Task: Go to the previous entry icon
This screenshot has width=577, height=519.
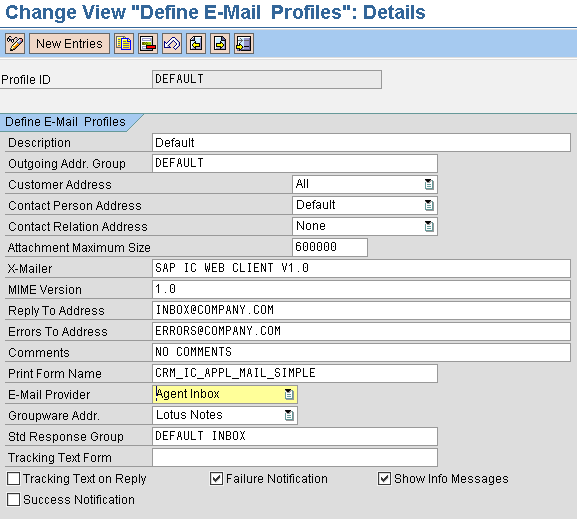Action: click(x=196, y=44)
